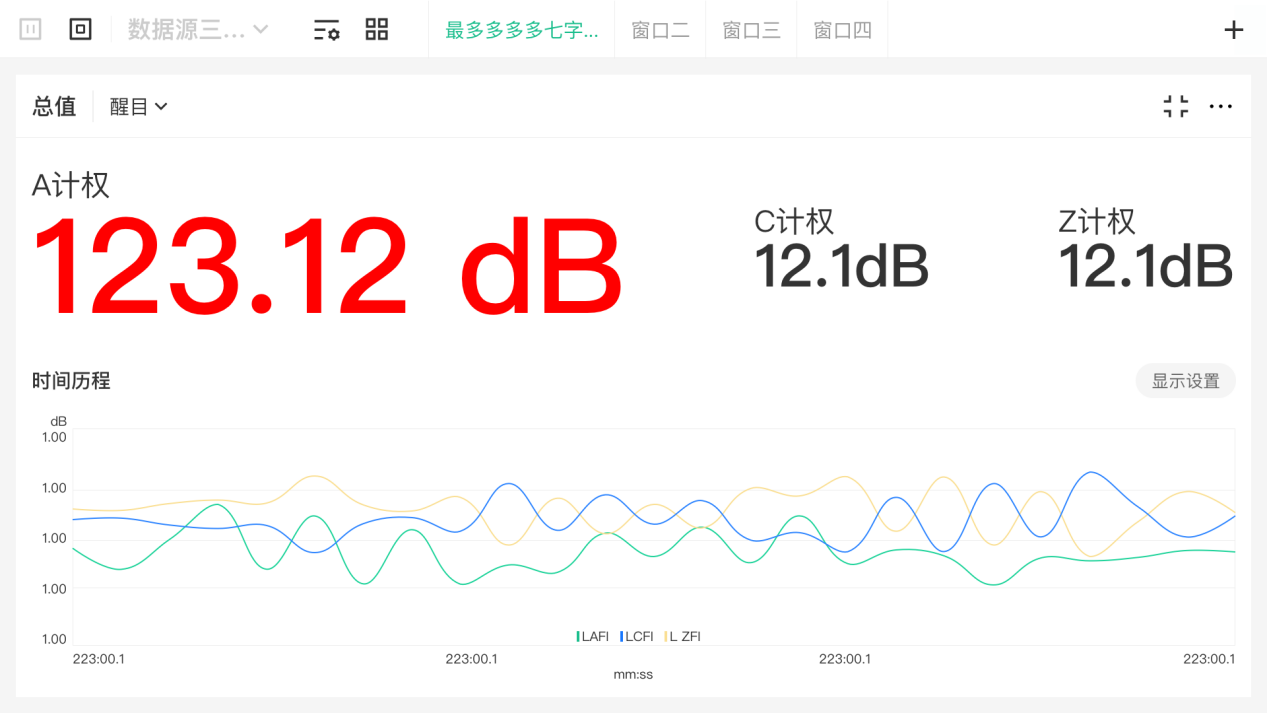Open the list settings gear icon
The height and width of the screenshot is (713, 1267).
(x=326, y=29)
